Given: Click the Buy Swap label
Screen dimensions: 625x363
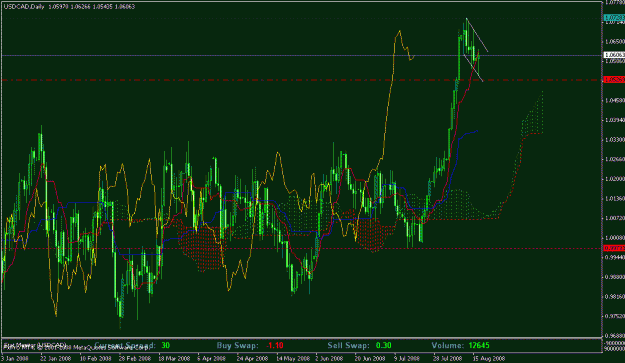Looking at the screenshot, I should pyautogui.click(x=237, y=345).
